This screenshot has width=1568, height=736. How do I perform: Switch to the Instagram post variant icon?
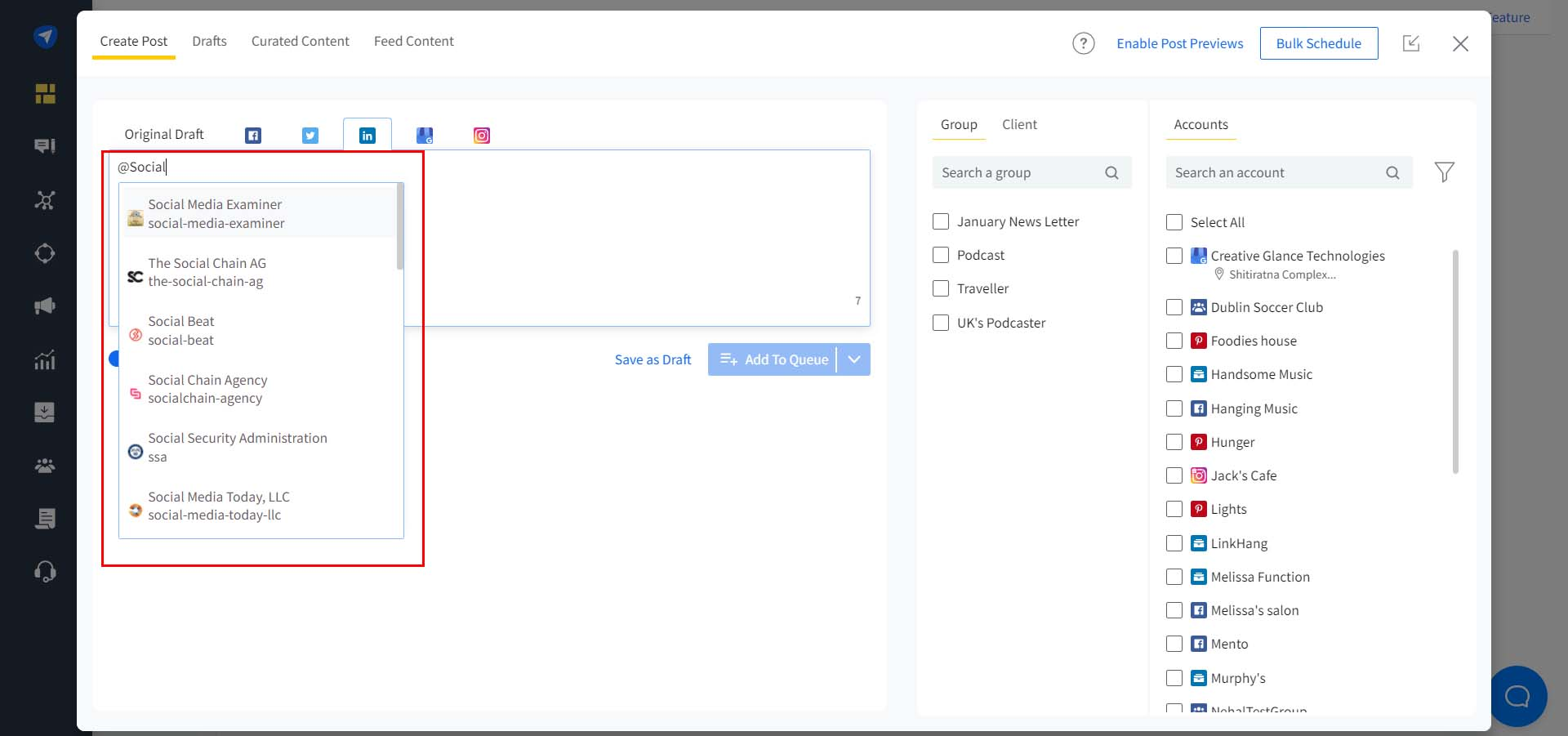[482, 136]
